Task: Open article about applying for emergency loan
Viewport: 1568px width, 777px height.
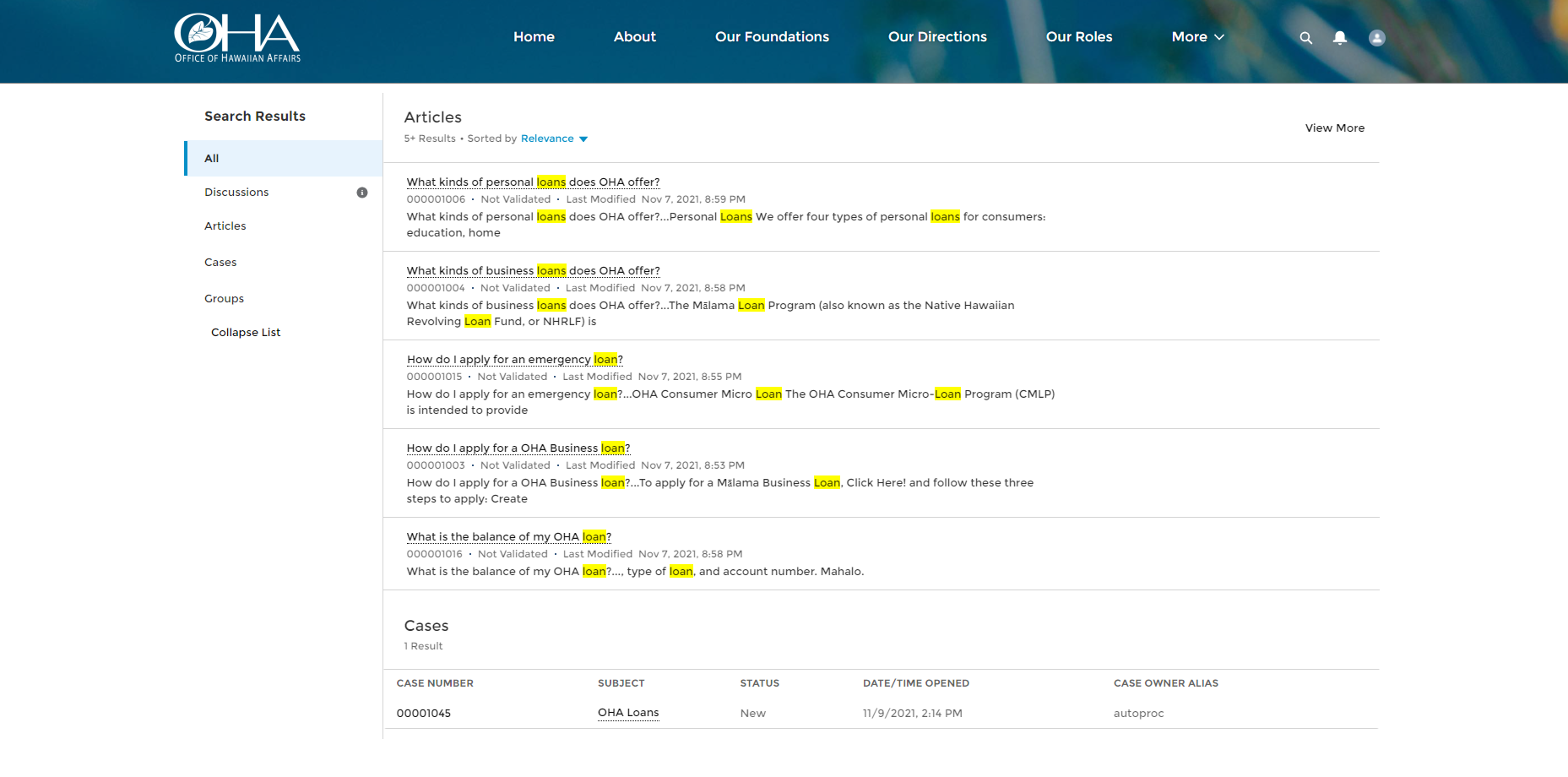Action: click(x=515, y=360)
